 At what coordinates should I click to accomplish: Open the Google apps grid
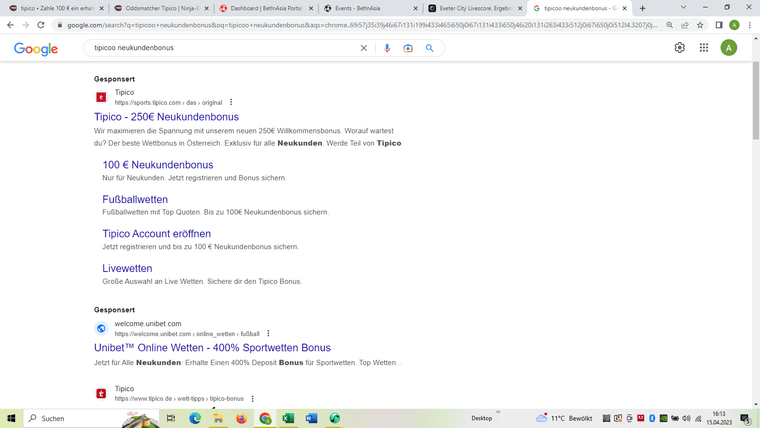(704, 48)
